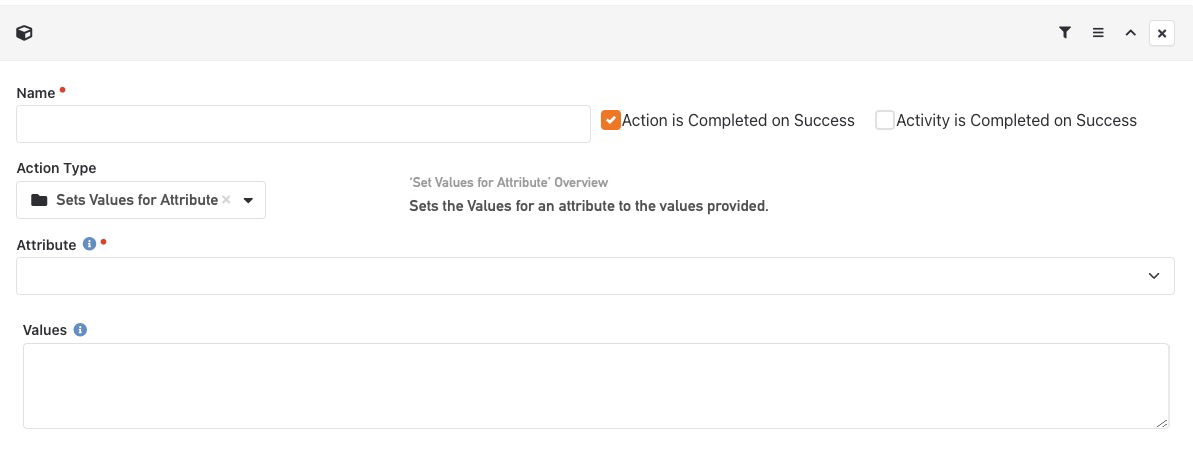This screenshot has width=1193, height=464.
Task: Show info tooltip beside Values label
Action: pos(80,330)
